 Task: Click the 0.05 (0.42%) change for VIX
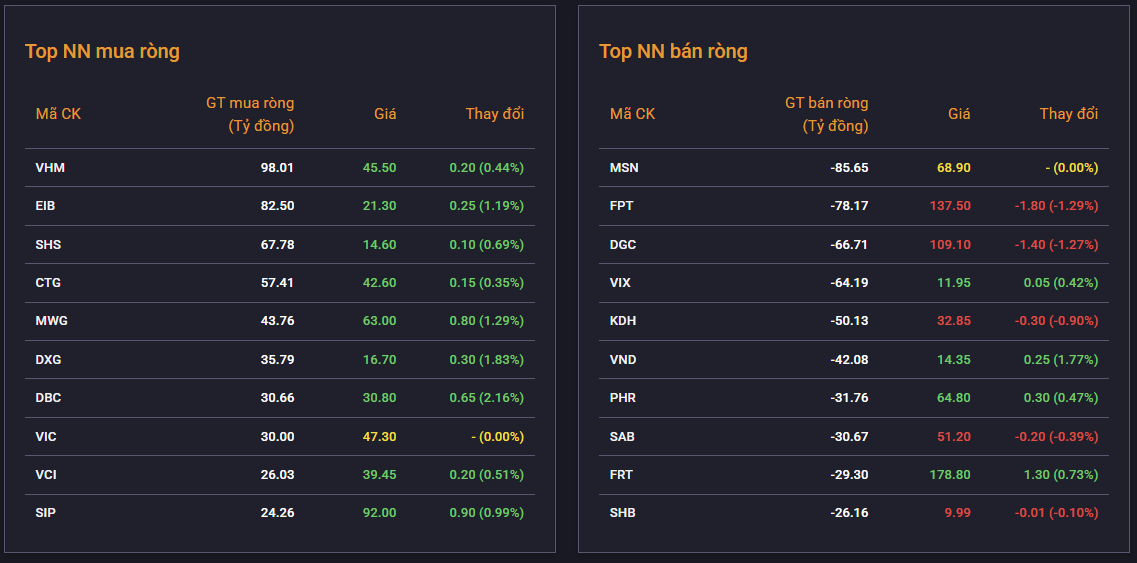(1061, 283)
